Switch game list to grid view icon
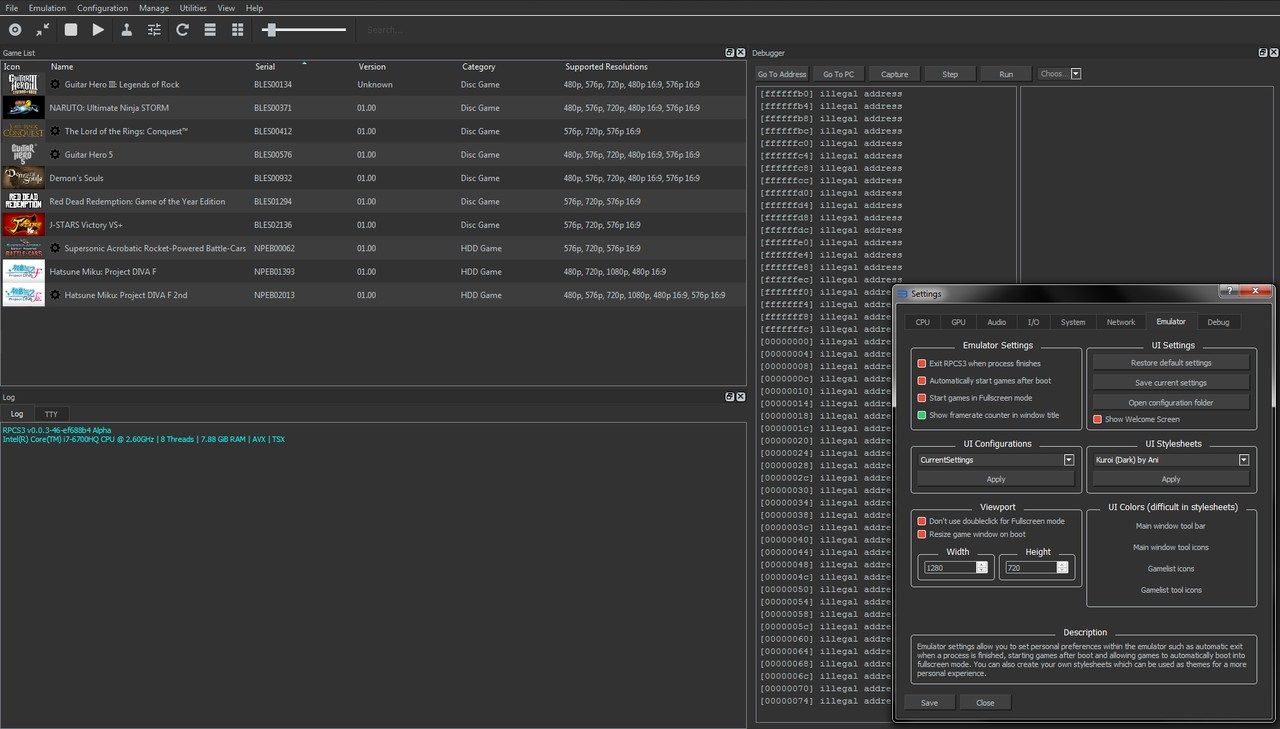The image size is (1280, 729). click(238, 30)
